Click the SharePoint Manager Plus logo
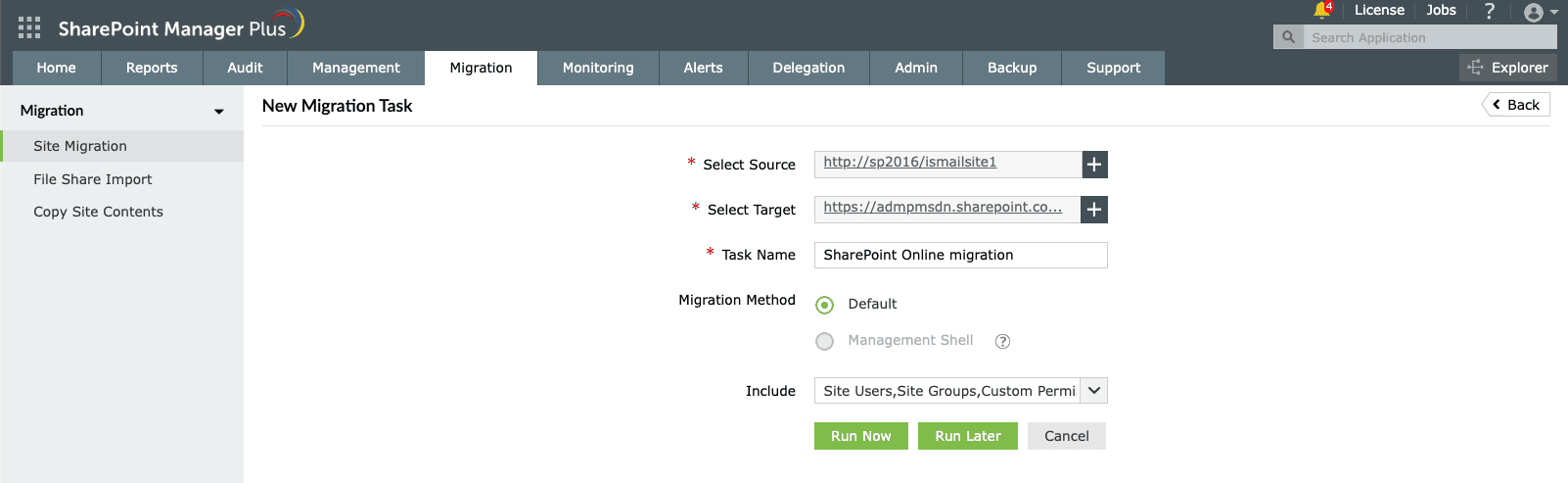 [x=181, y=25]
